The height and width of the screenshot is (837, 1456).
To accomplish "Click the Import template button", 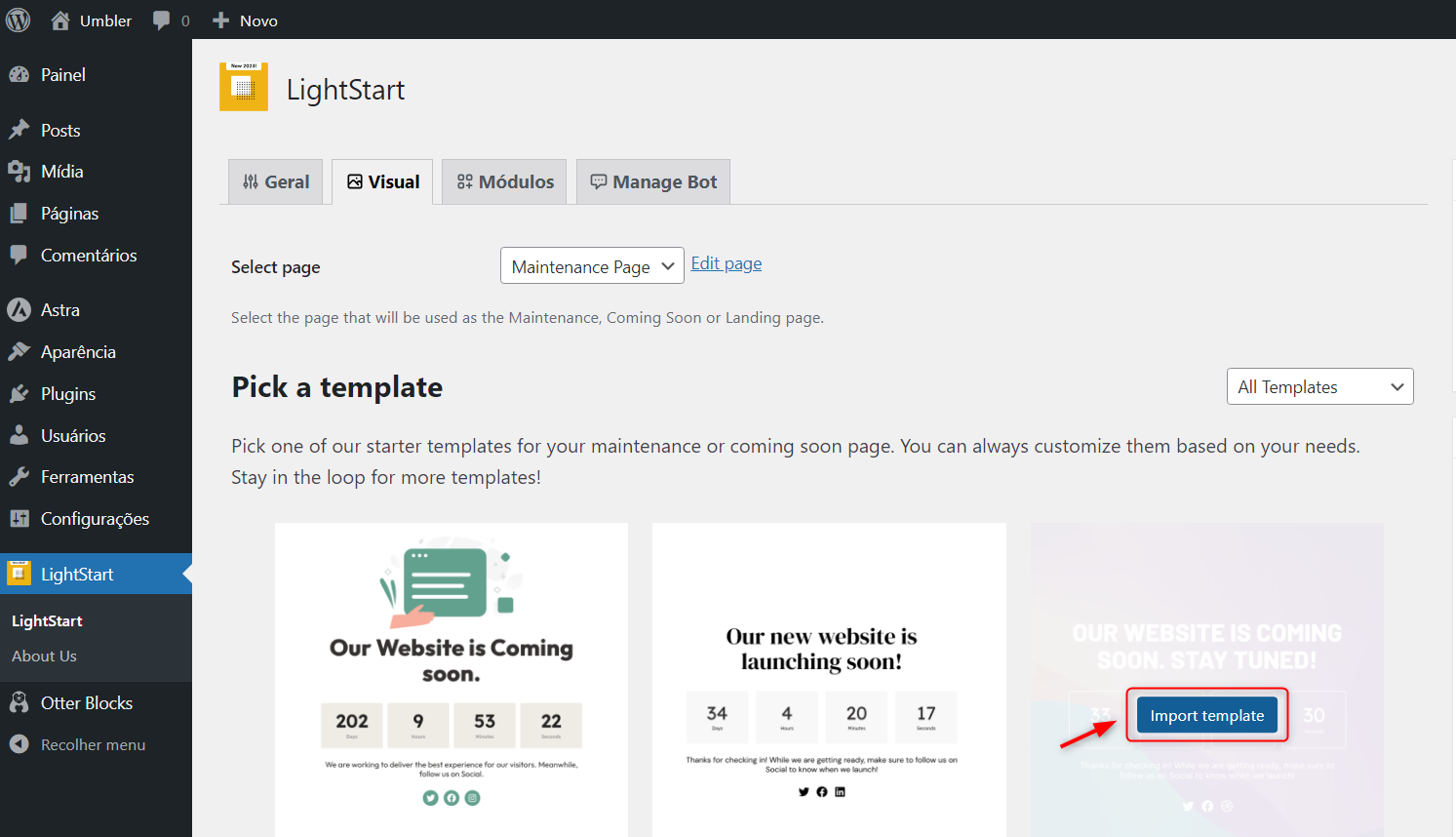I will pyautogui.click(x=1206, y=715).
